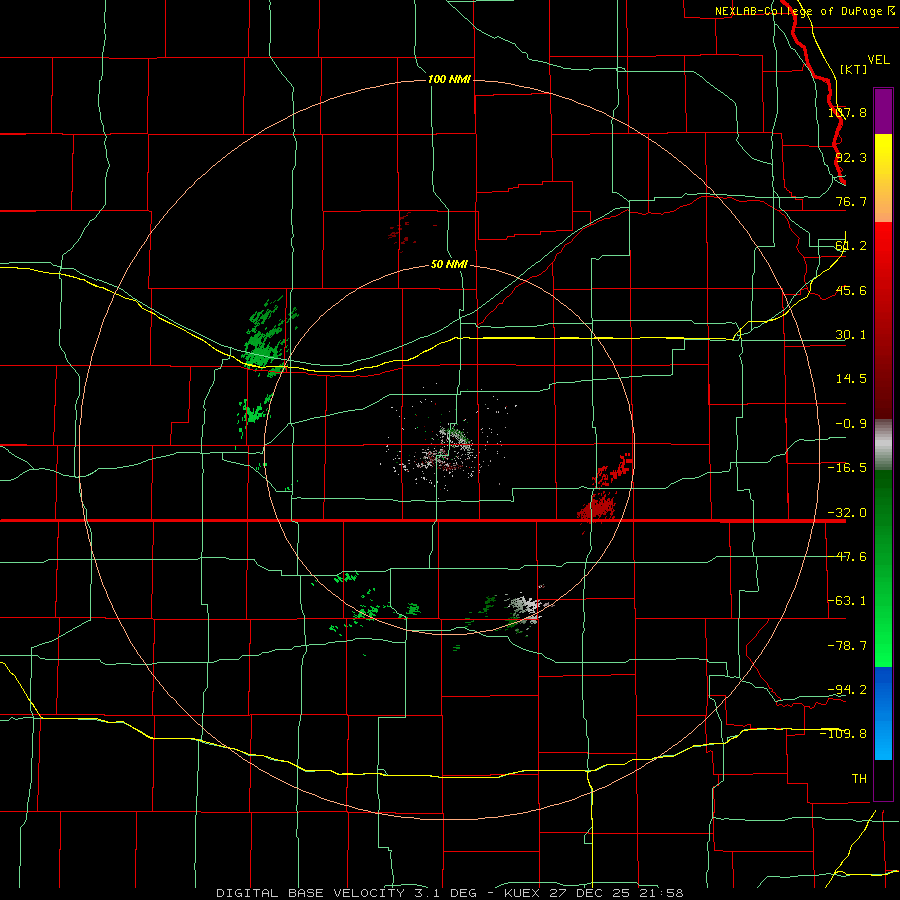Select the 76.7 scale value

tap(851, 201)
